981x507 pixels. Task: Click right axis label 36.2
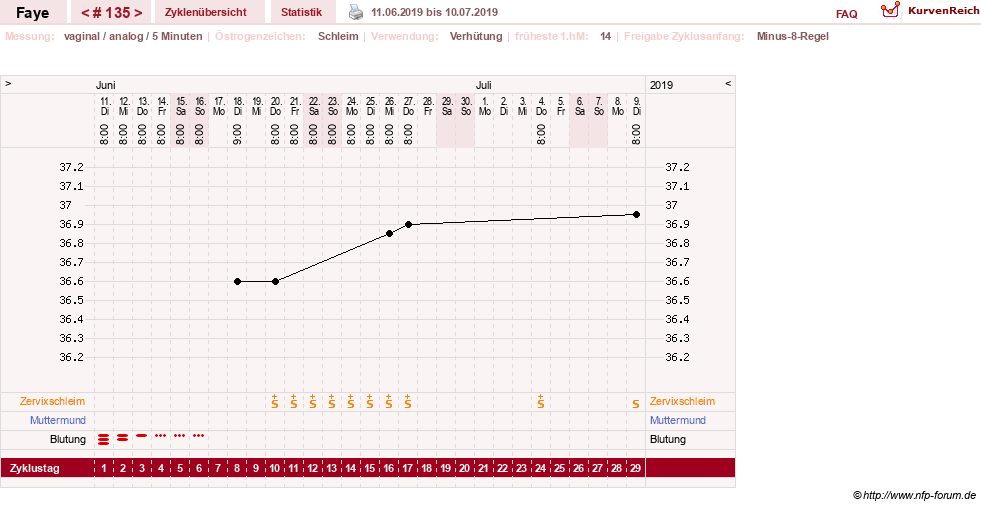677,357
